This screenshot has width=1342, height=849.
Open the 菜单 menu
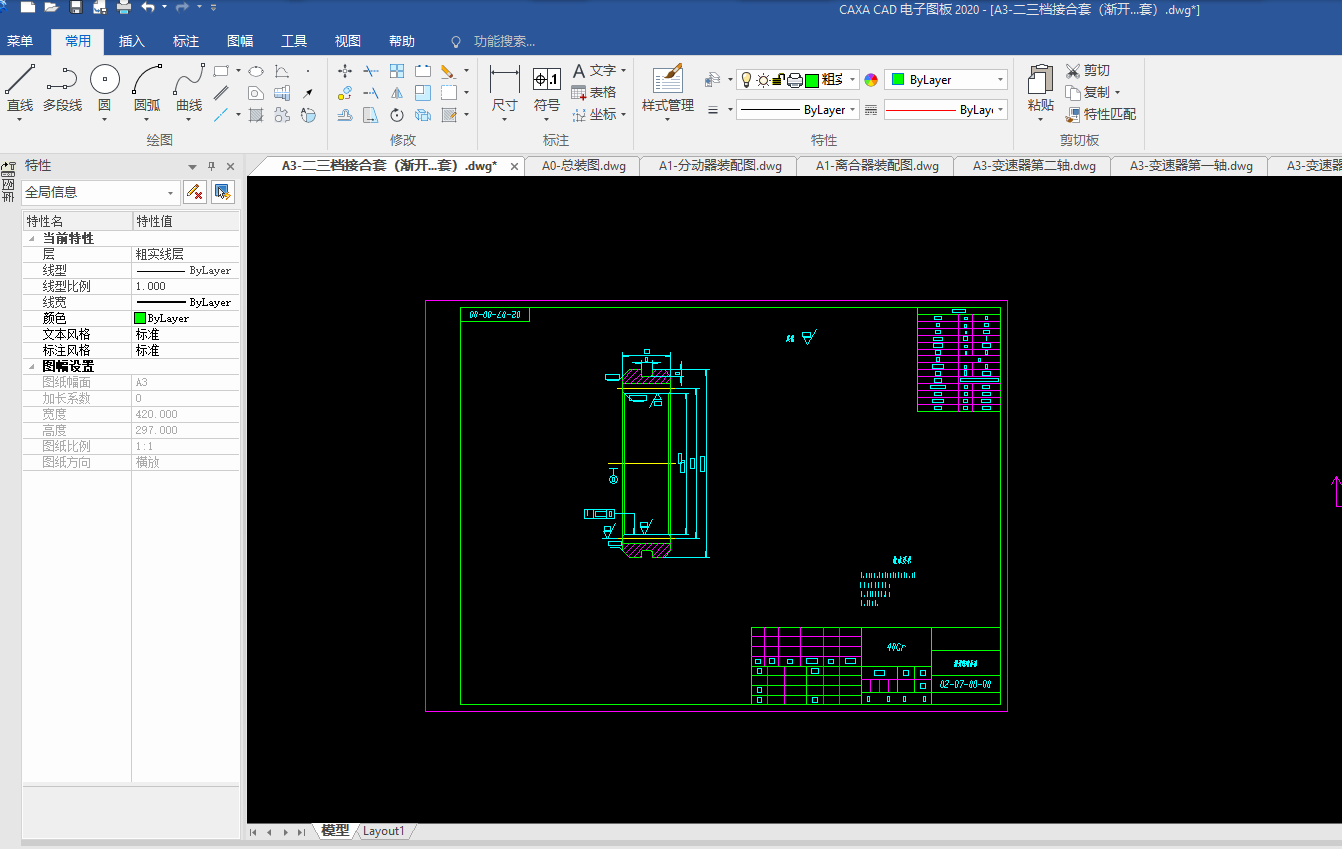pyautogui.click(x=20, y=41)
